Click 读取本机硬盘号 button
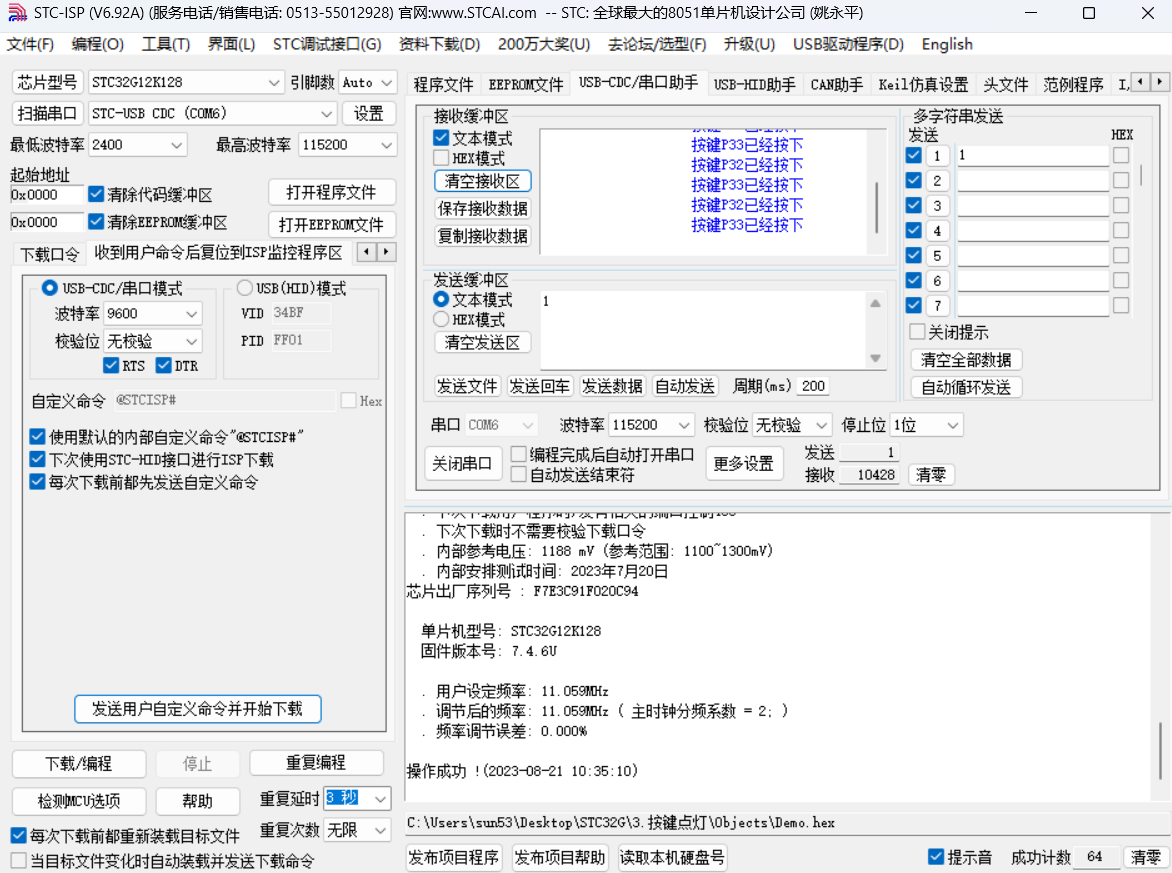Screen dimensions: 1172x873 672,857
